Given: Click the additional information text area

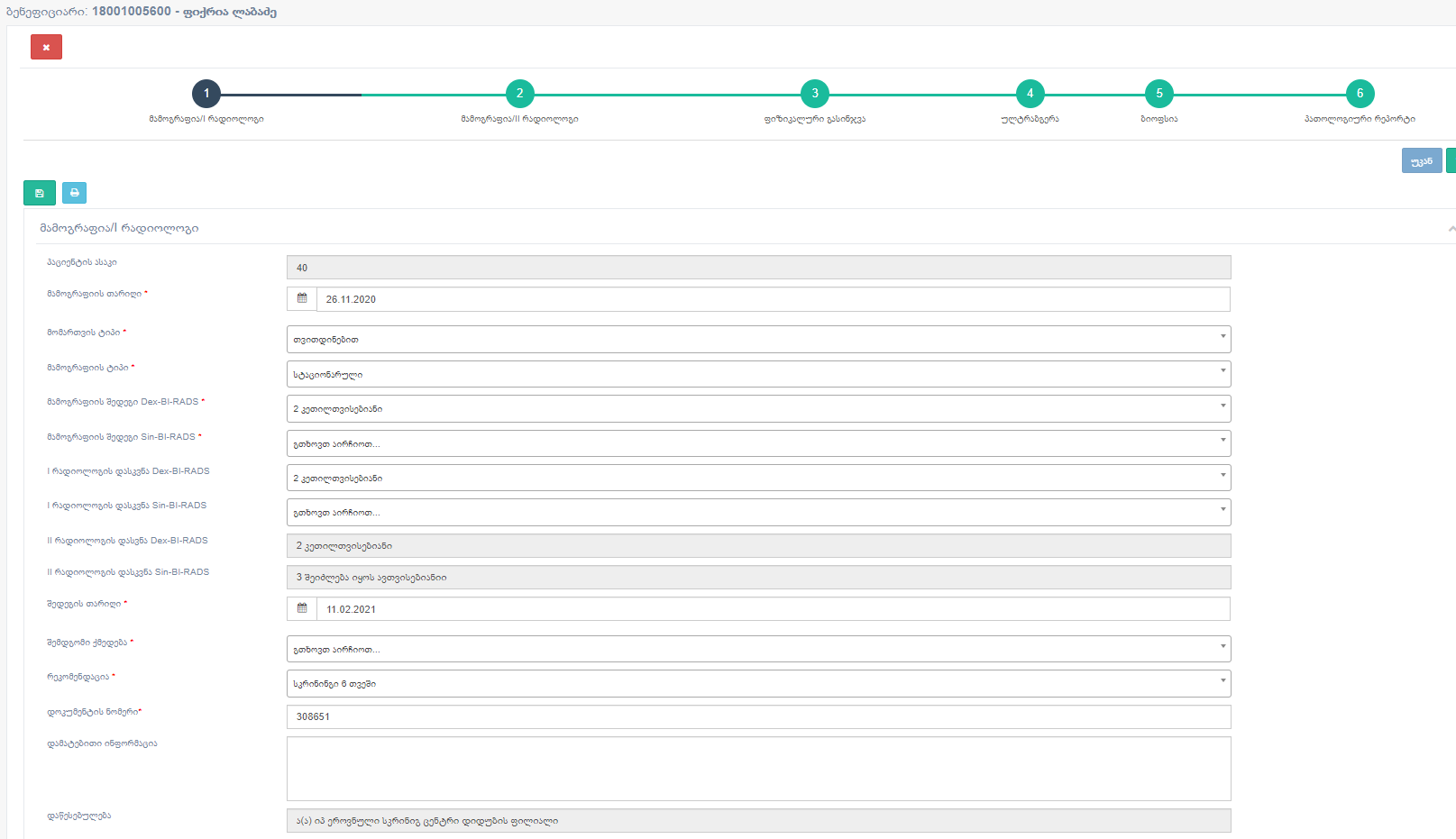Looking at the screenshot, I should [758, 769].
